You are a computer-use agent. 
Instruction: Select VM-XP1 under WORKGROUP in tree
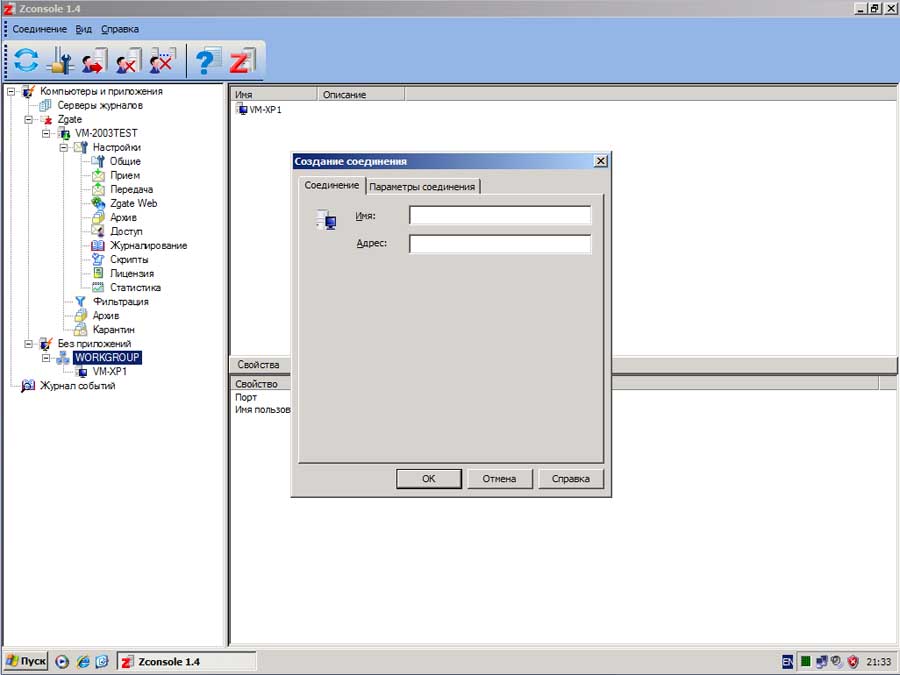click(x=110, y=372)
